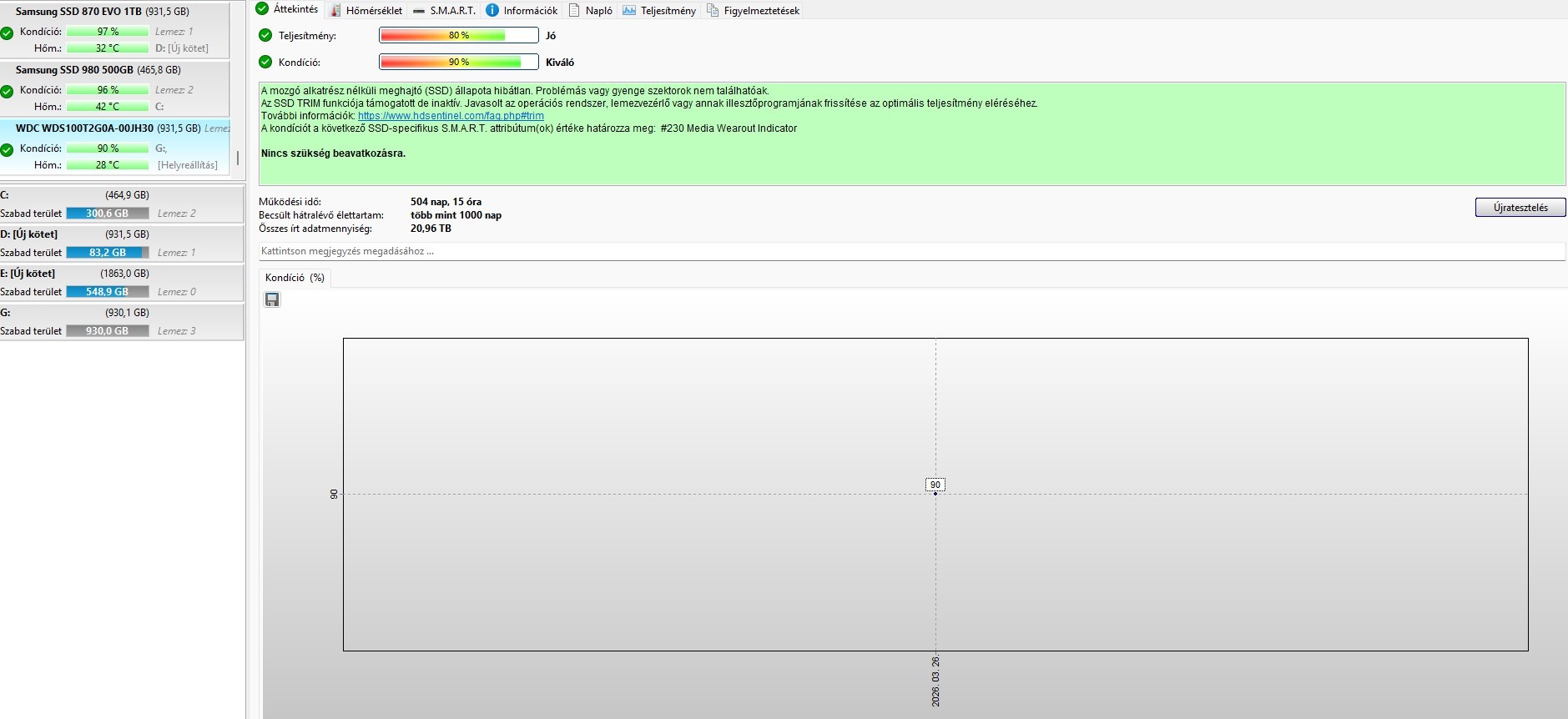Viewport: 1568px width, 719px height.
Task: Click the 90 data point on the graph
Action: pyautogui.click(x=935, y=493)
